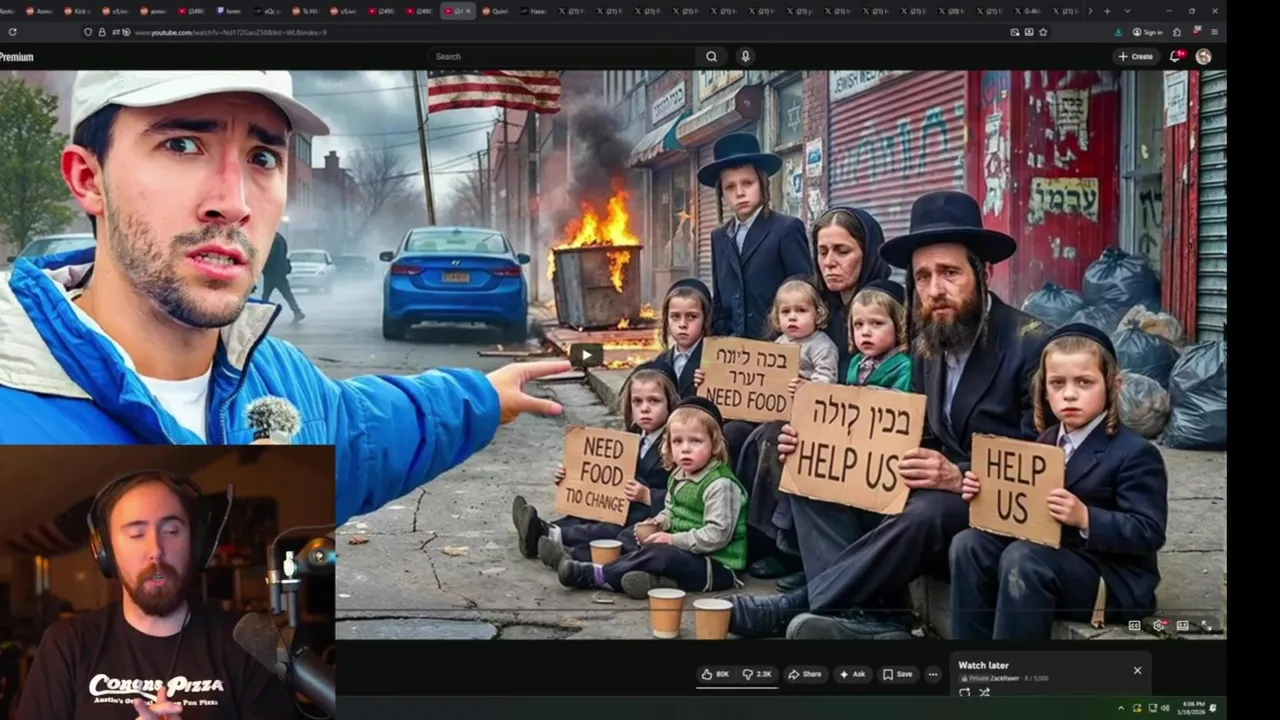Click the Ask button

[x=852, y=674]
